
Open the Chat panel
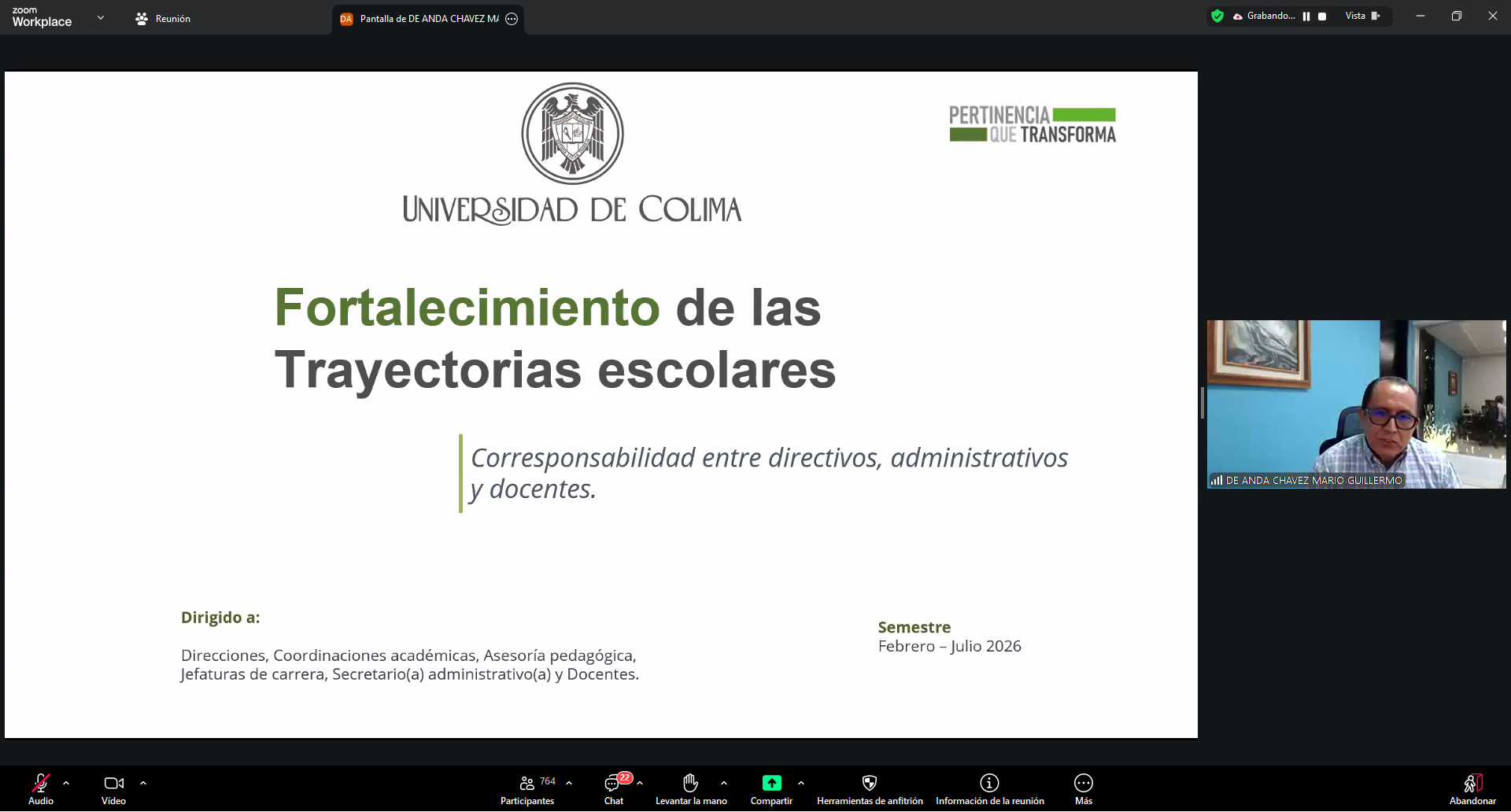[x=614, y=788]
